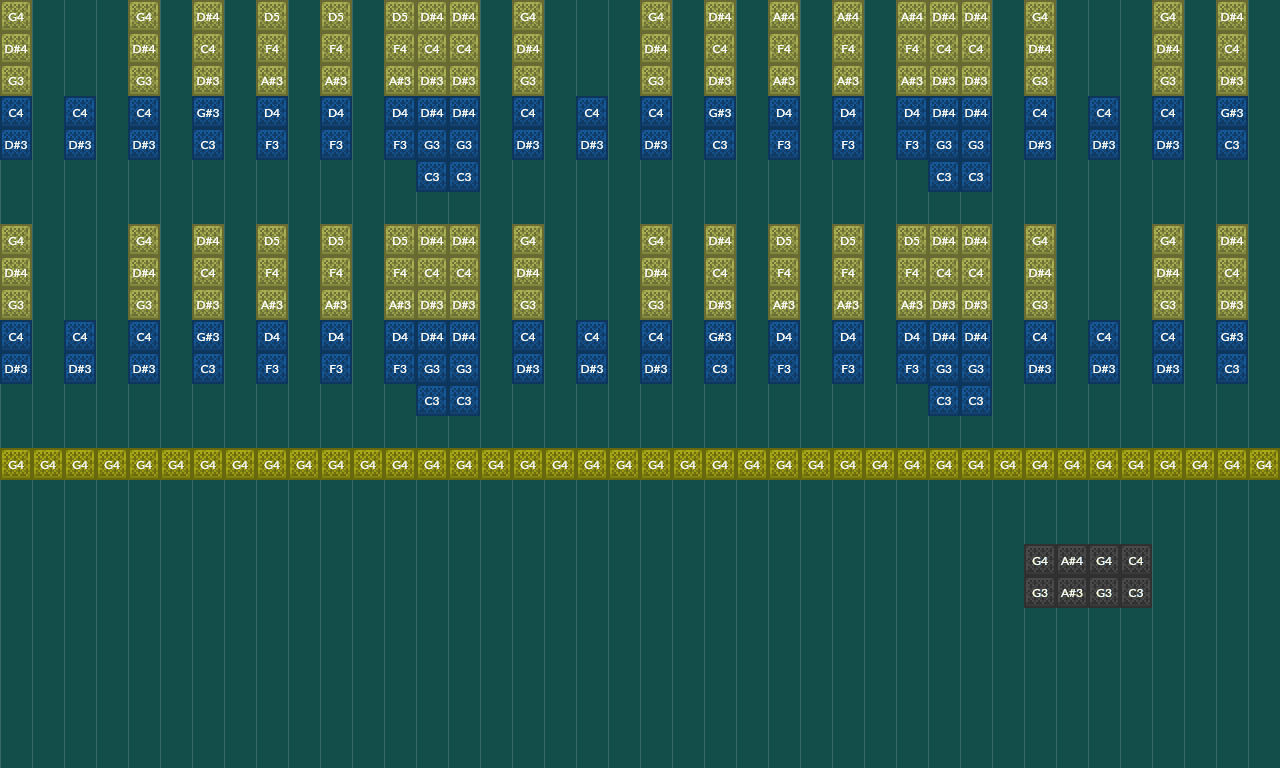Select the dark gray C3 note block
The width and height of the screenshot is (1280, 768).
[1136, 593]
